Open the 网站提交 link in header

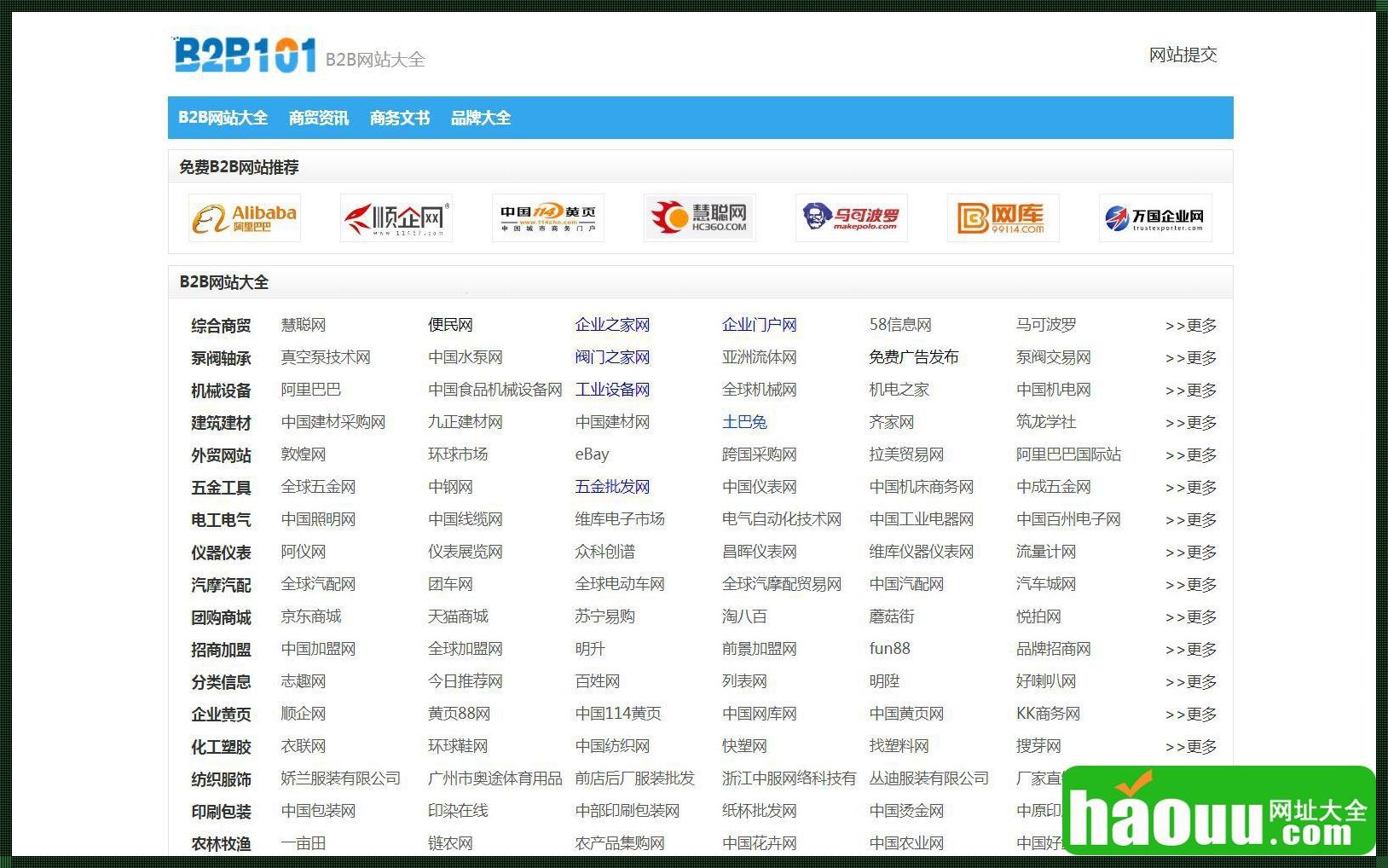point(1183,55)
